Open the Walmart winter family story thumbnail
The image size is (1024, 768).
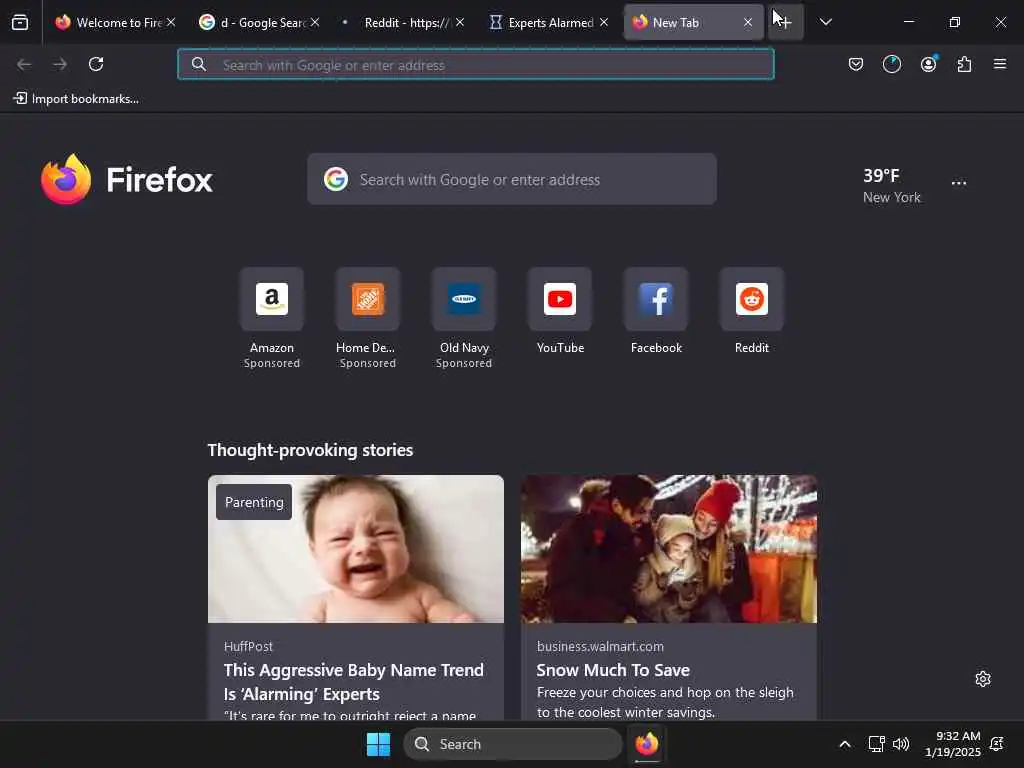tap(669, 549)
